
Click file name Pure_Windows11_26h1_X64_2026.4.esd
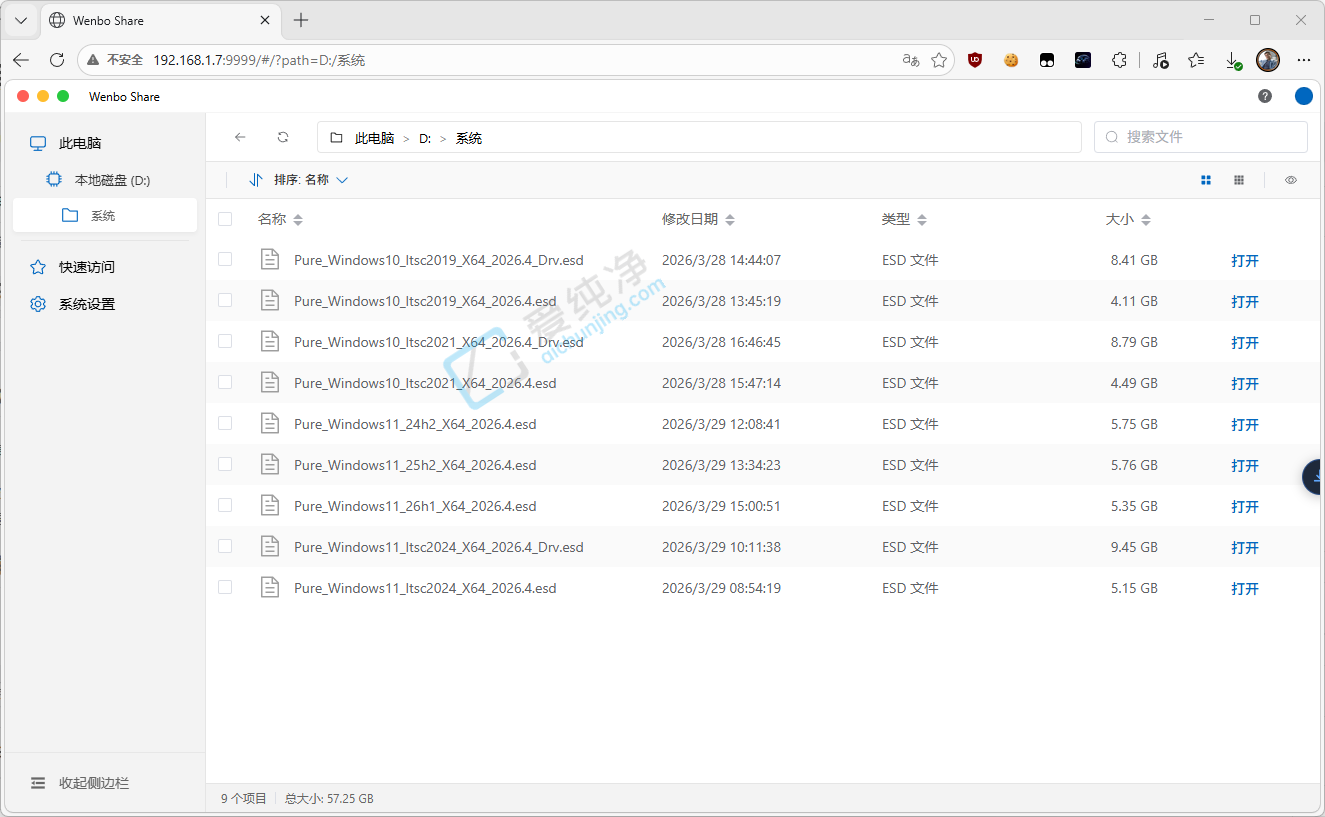(x=415, y=506)
